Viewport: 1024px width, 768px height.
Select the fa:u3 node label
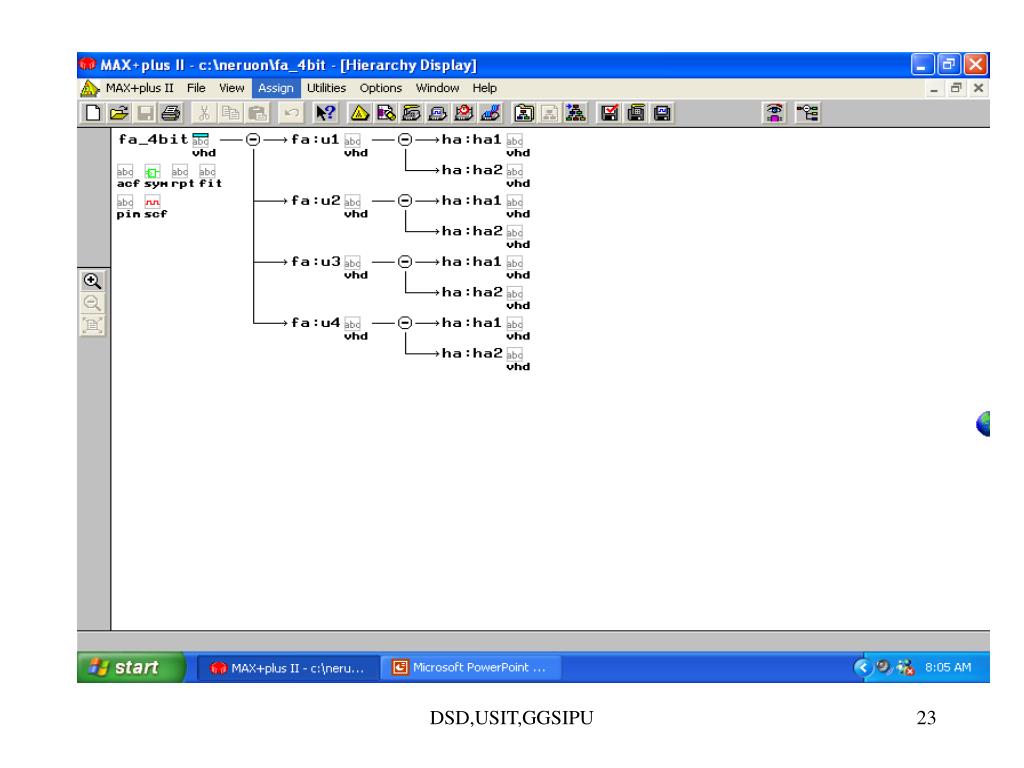[315, 262]
